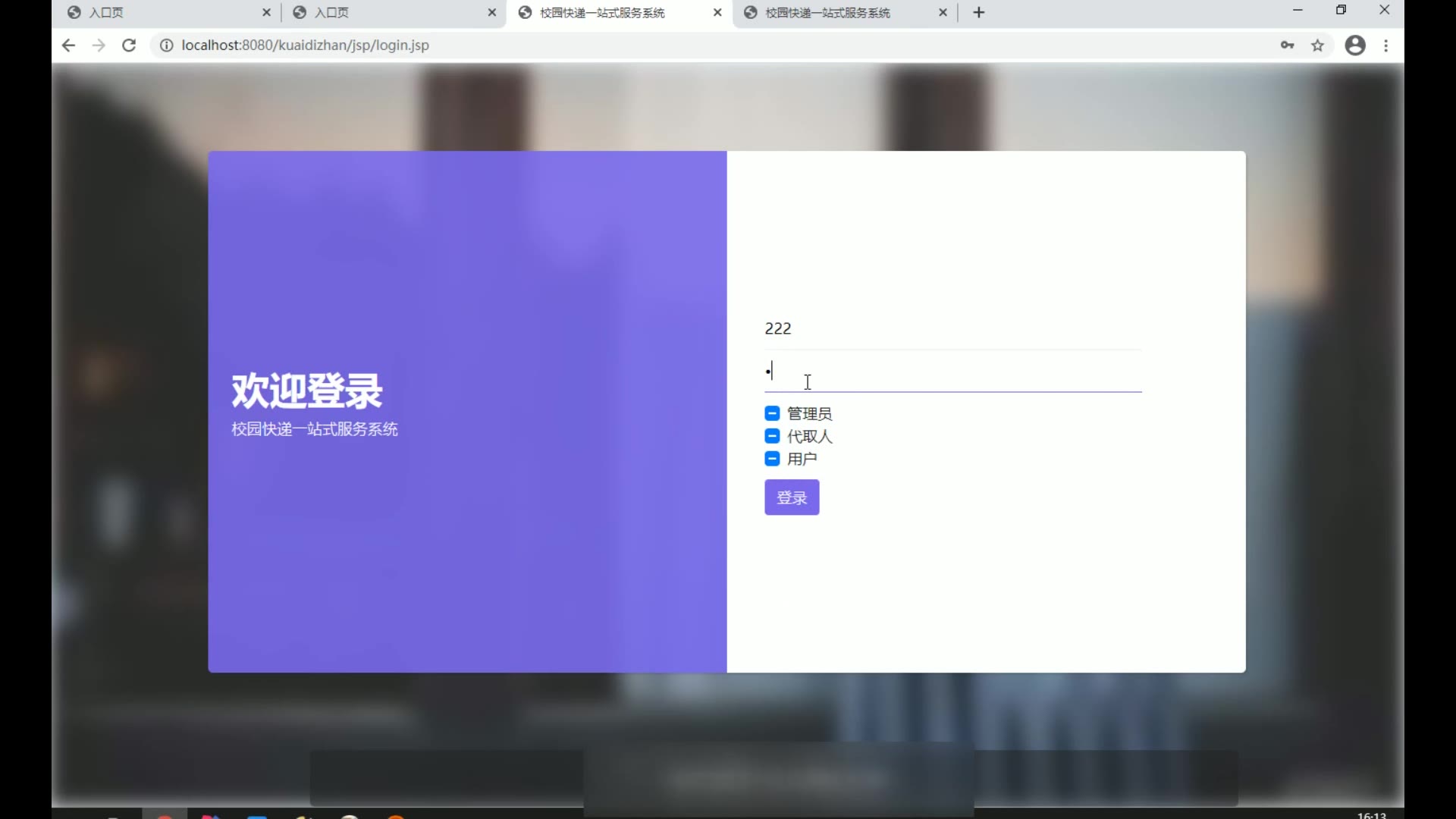Click the browser forward arrow
The image size is (1456, 819).
(99, 45)
